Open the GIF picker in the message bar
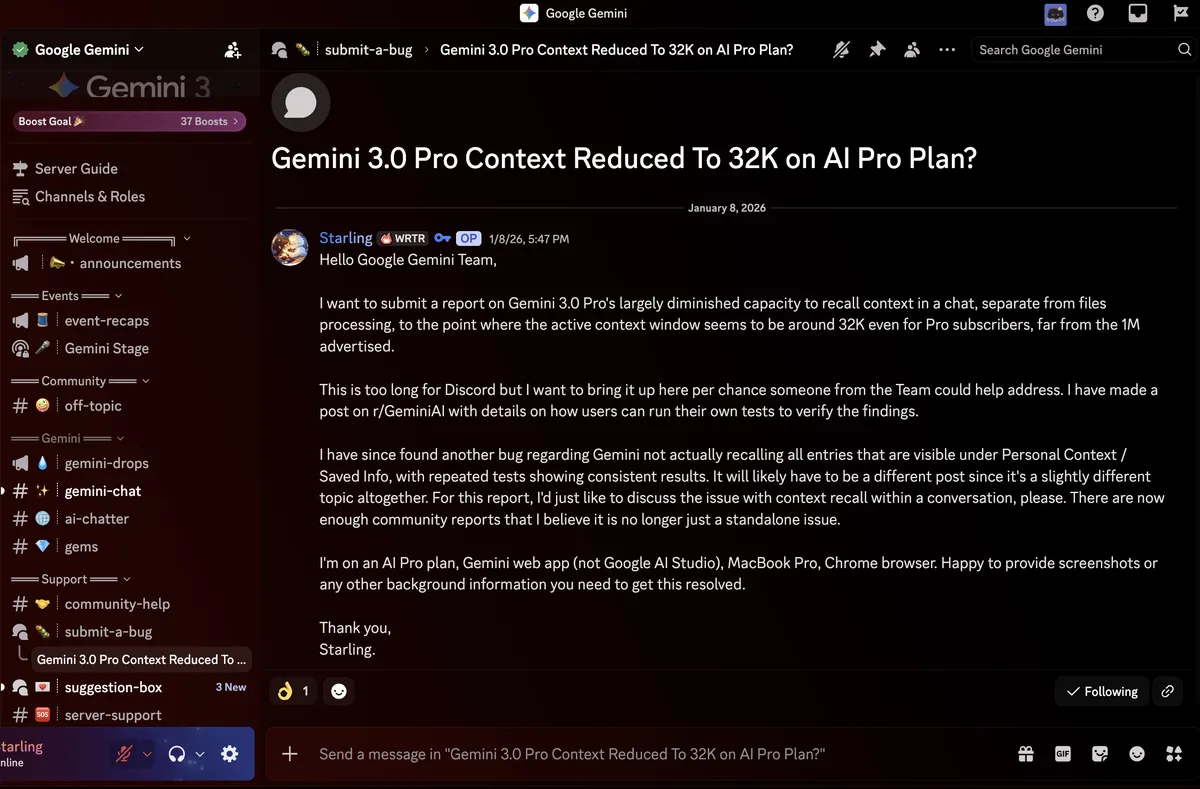Screen dimensions: 1200x789 [x=1063, y=754]
